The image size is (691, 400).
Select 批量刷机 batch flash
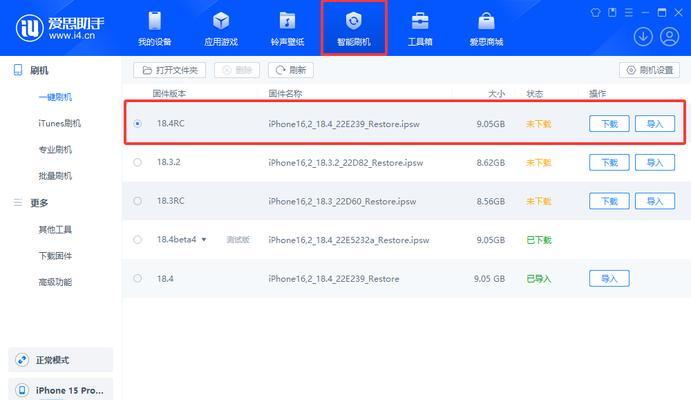(55, 176)
